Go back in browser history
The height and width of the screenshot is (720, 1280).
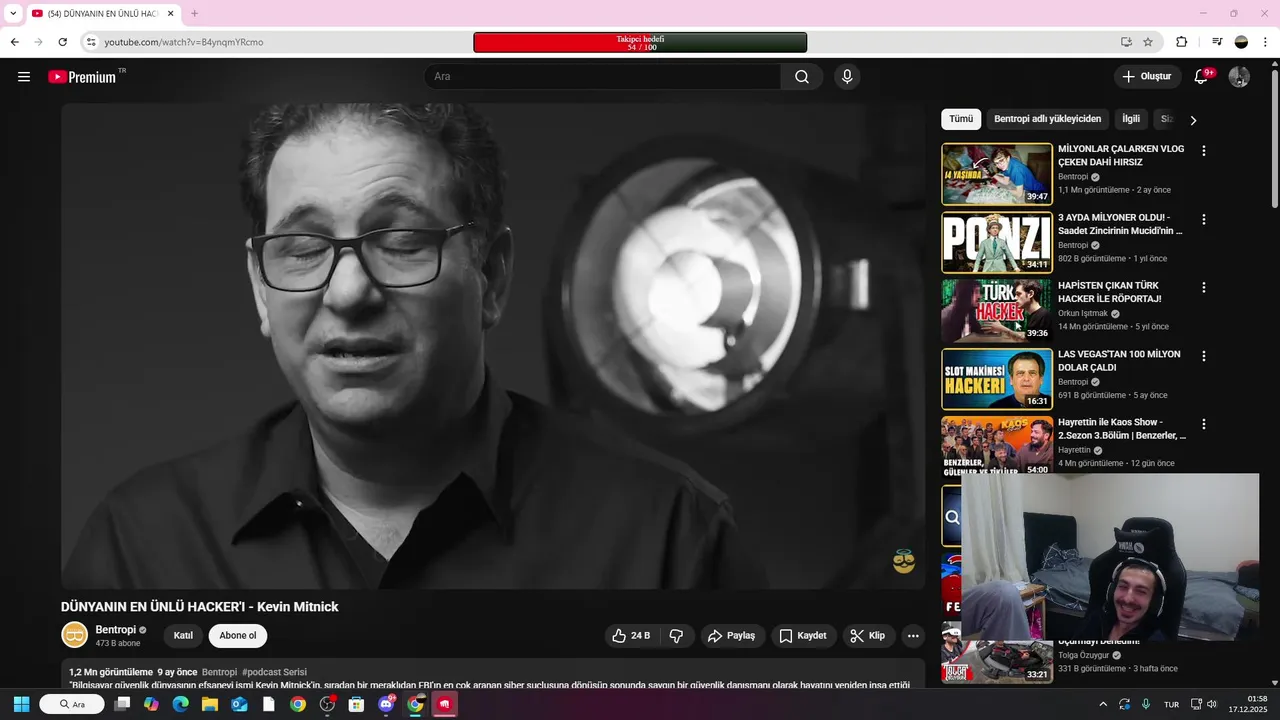pos(15,42)
